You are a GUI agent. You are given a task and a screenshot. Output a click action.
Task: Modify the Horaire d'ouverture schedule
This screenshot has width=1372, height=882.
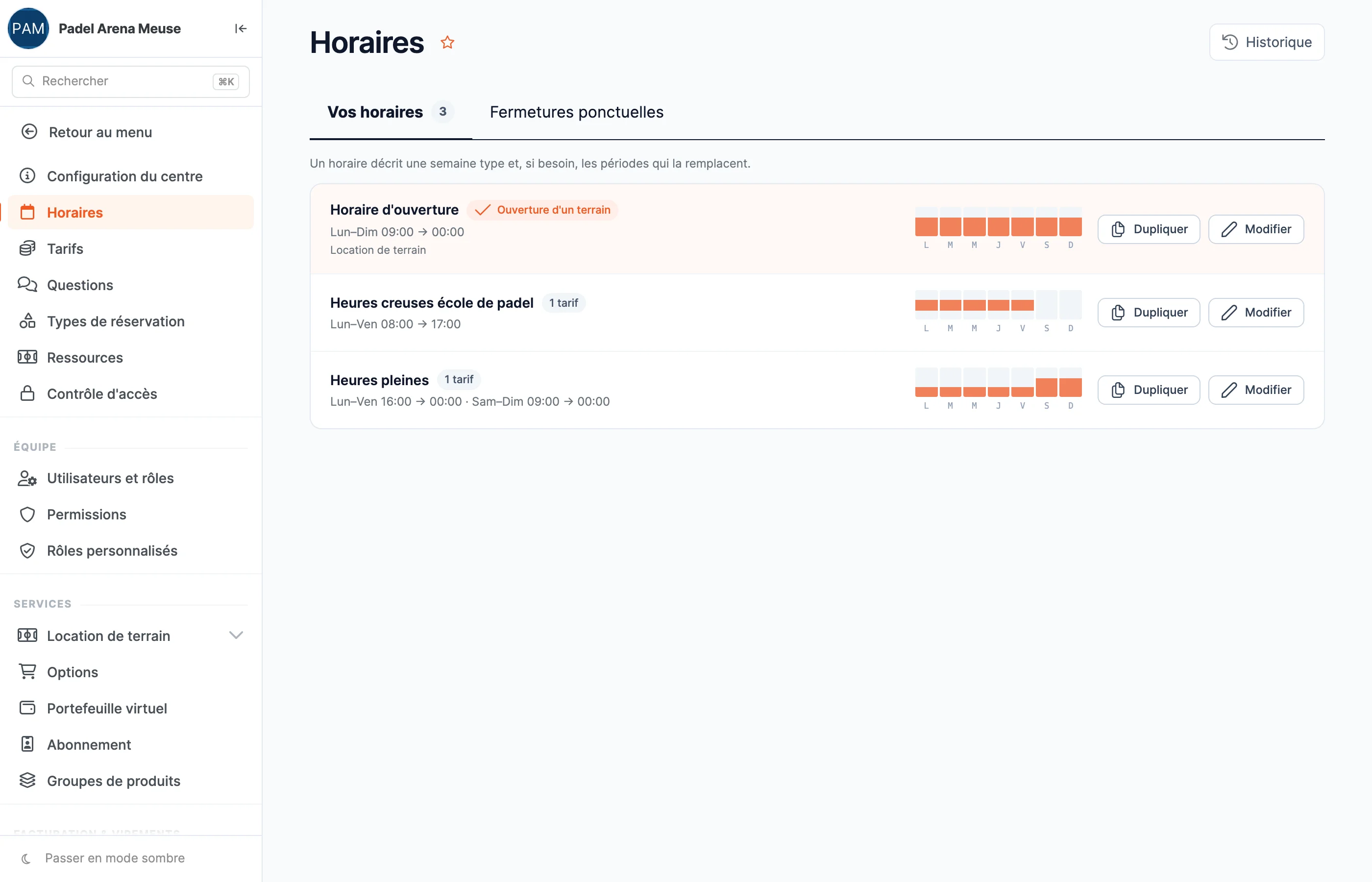(x=1256, y=229)
